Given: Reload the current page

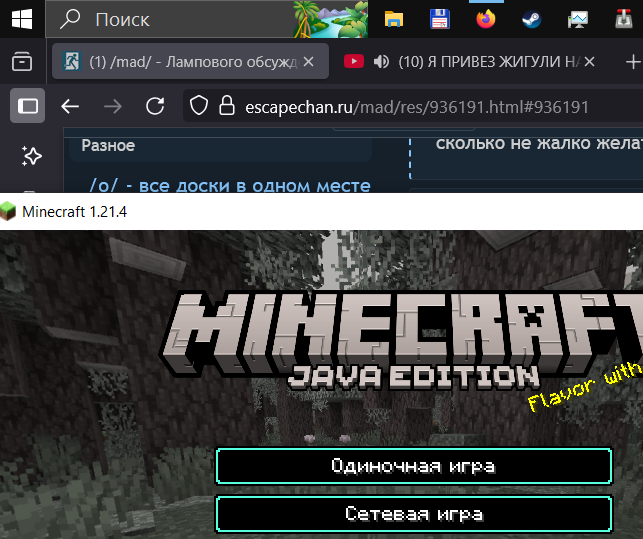Looking at the screenshot, I should [155, 106].
